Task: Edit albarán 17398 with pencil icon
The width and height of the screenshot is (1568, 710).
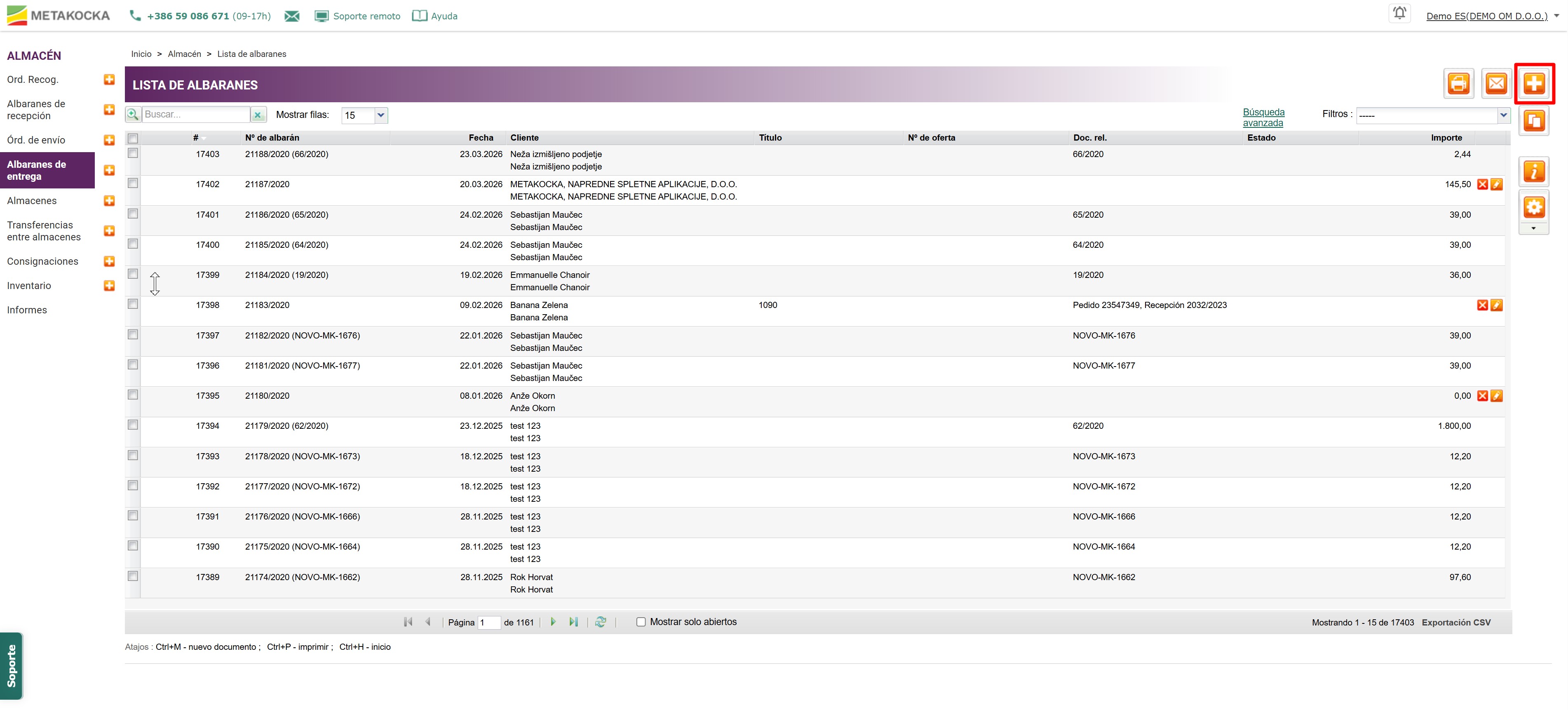Action: pyautogui.click(x=1497, y=305)
